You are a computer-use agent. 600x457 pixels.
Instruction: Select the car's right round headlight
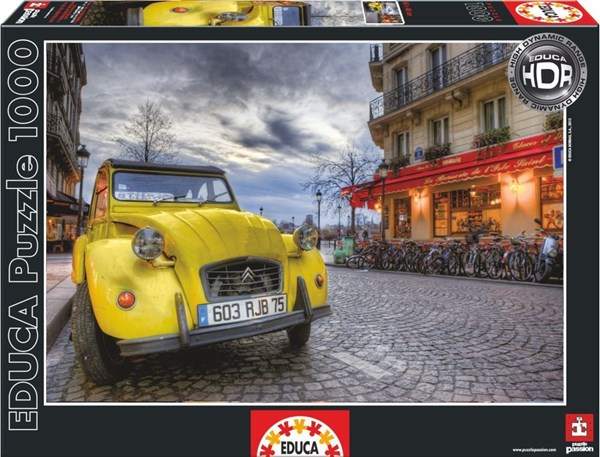[305, 237]
